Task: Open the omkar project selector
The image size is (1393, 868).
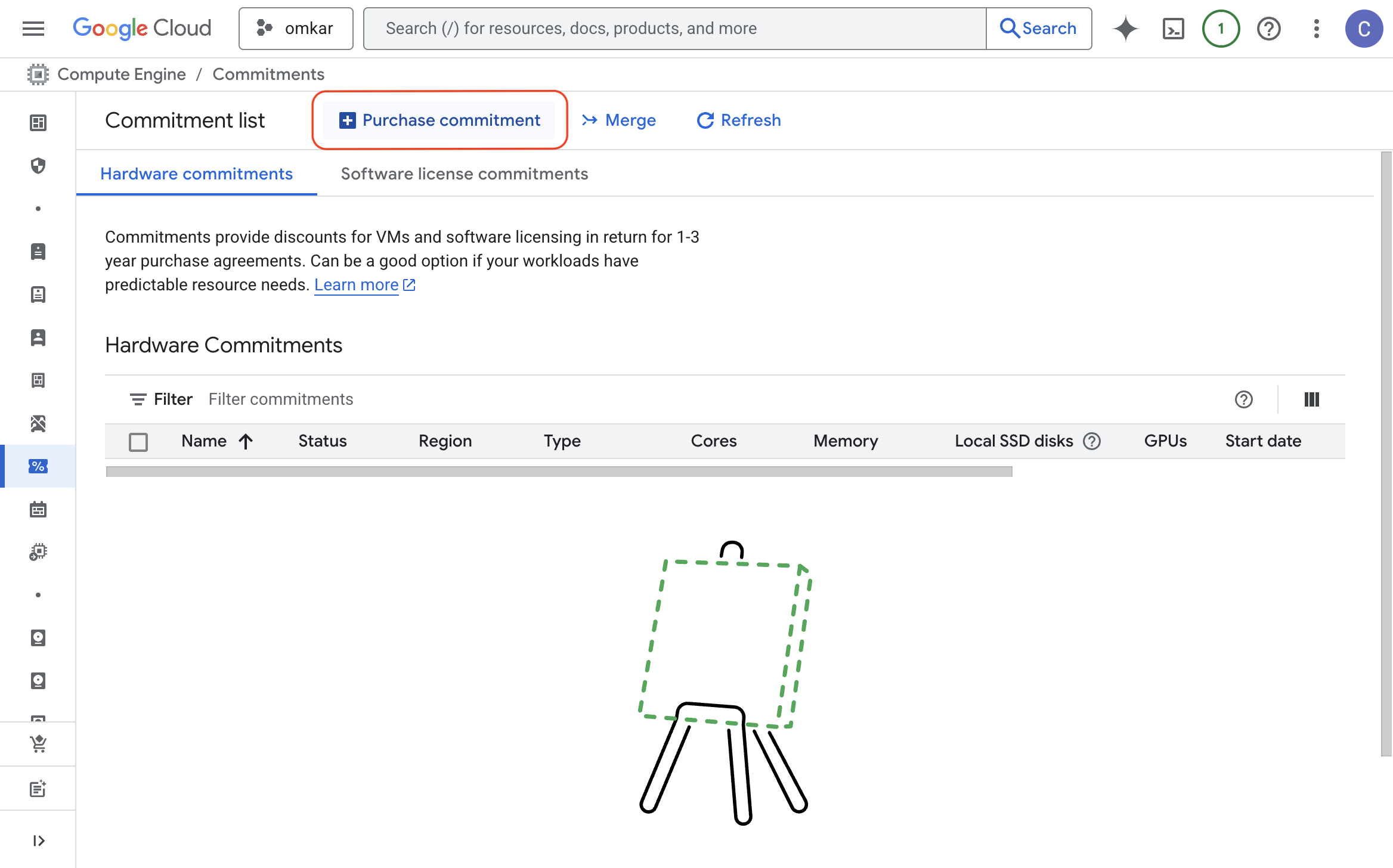Action: [x=296, y=29]
